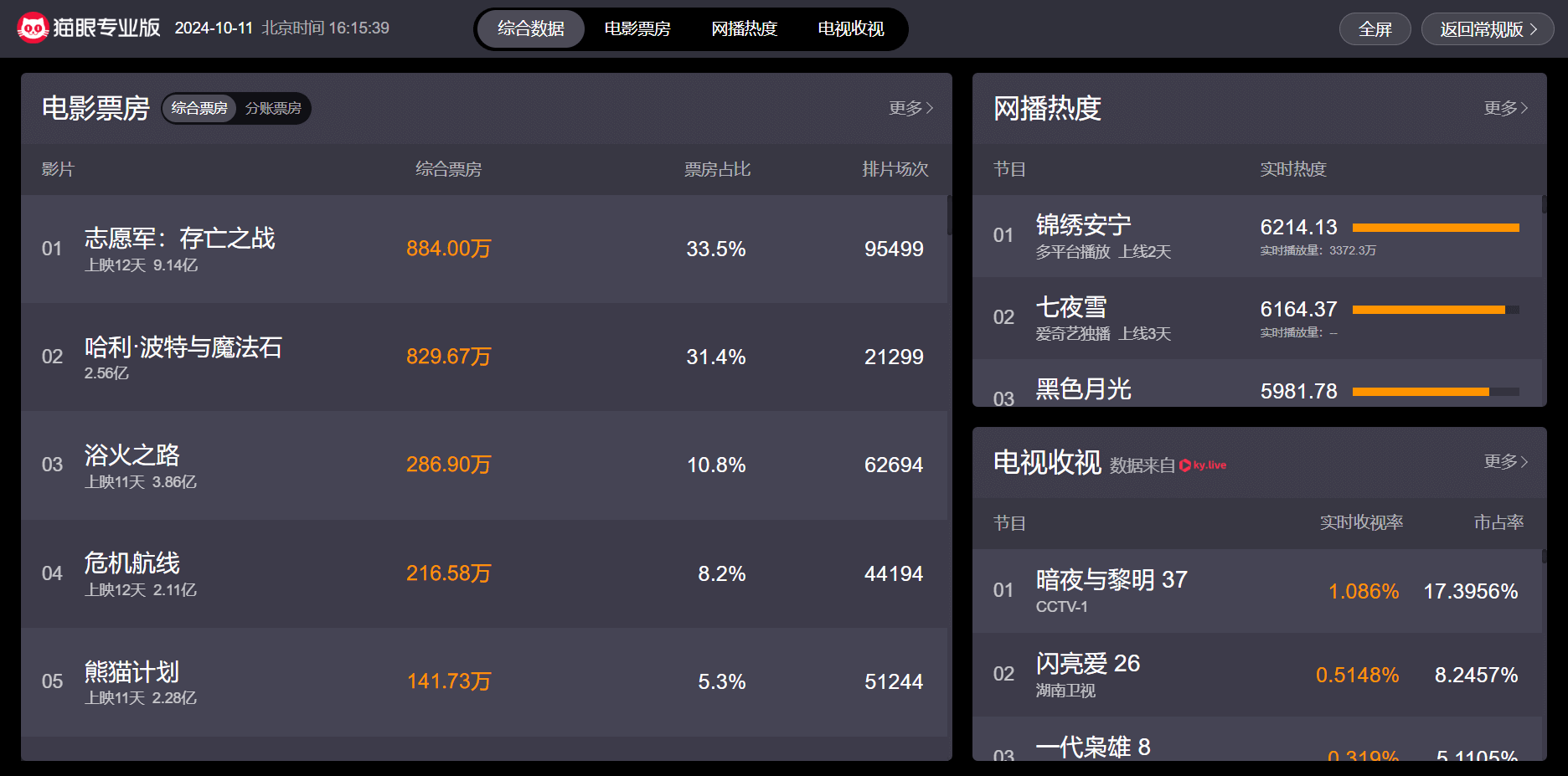1568x776 pixels.
Task: Click market share 17.3956%
Action: 1471,591
